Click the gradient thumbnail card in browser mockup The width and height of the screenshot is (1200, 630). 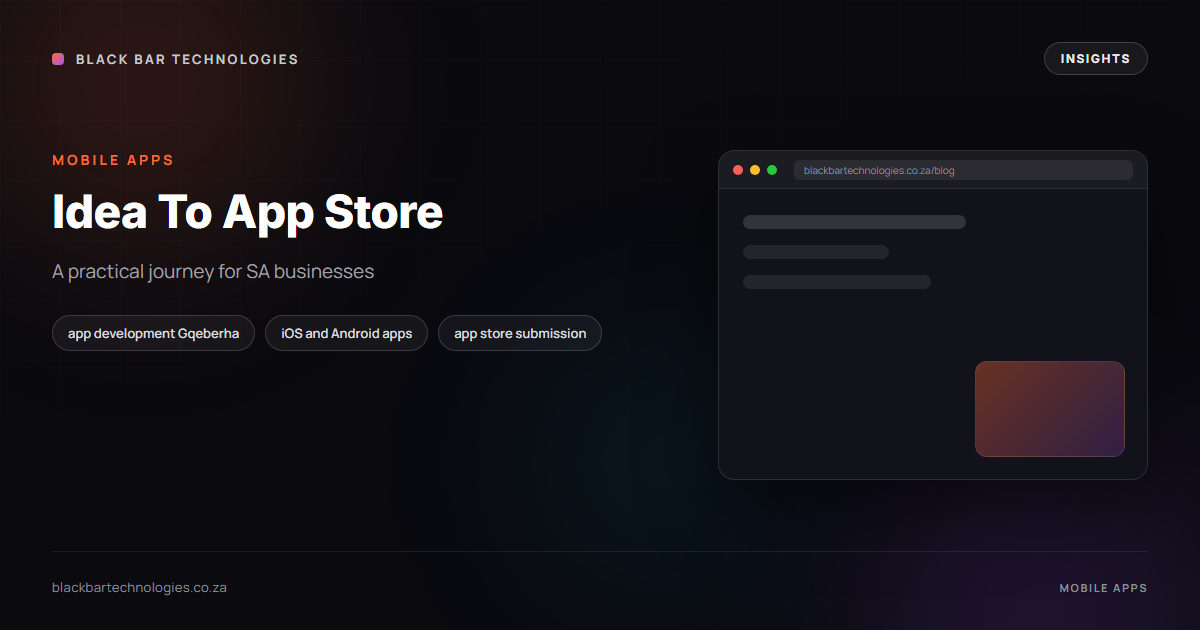click(x=1050, y=409)
